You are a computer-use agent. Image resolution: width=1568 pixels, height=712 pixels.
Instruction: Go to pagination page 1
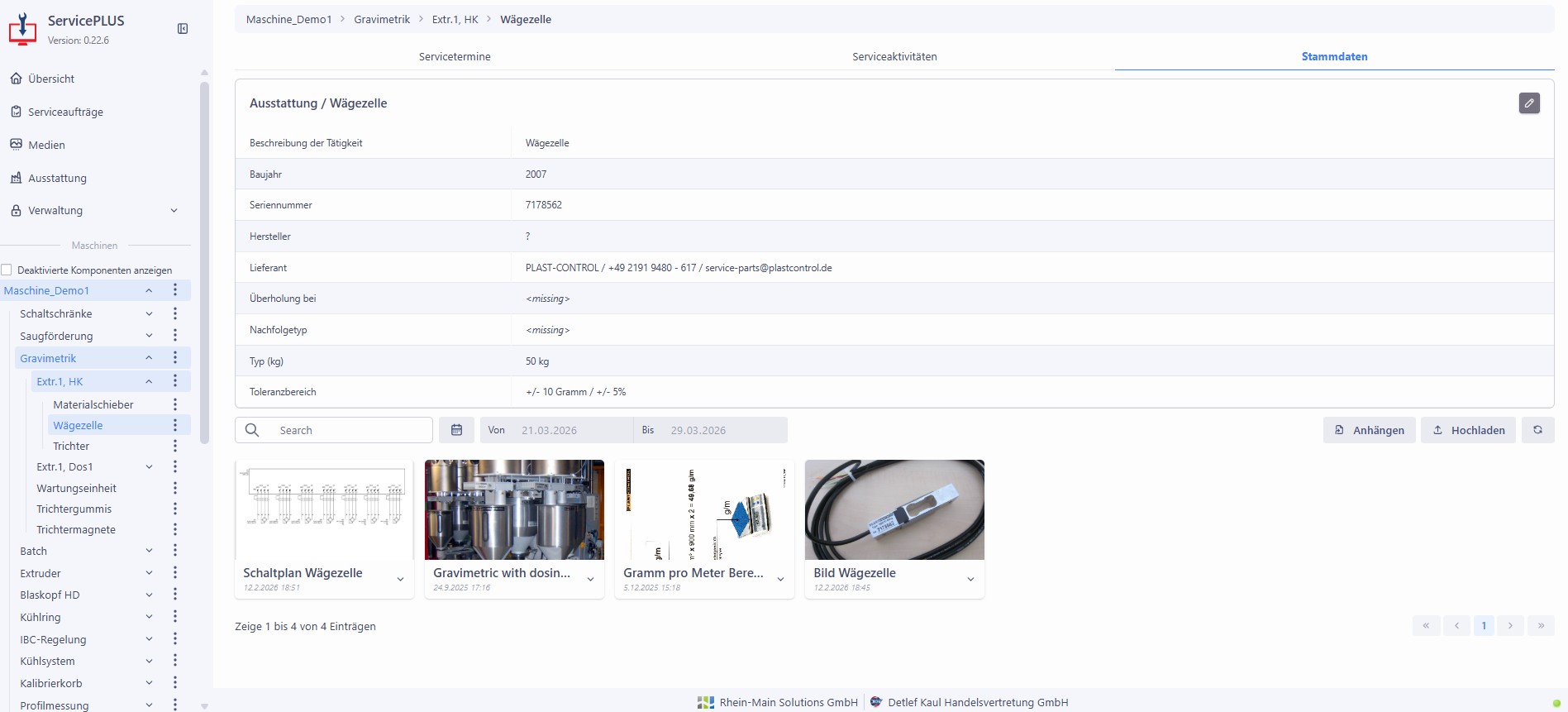(1484, 625)
